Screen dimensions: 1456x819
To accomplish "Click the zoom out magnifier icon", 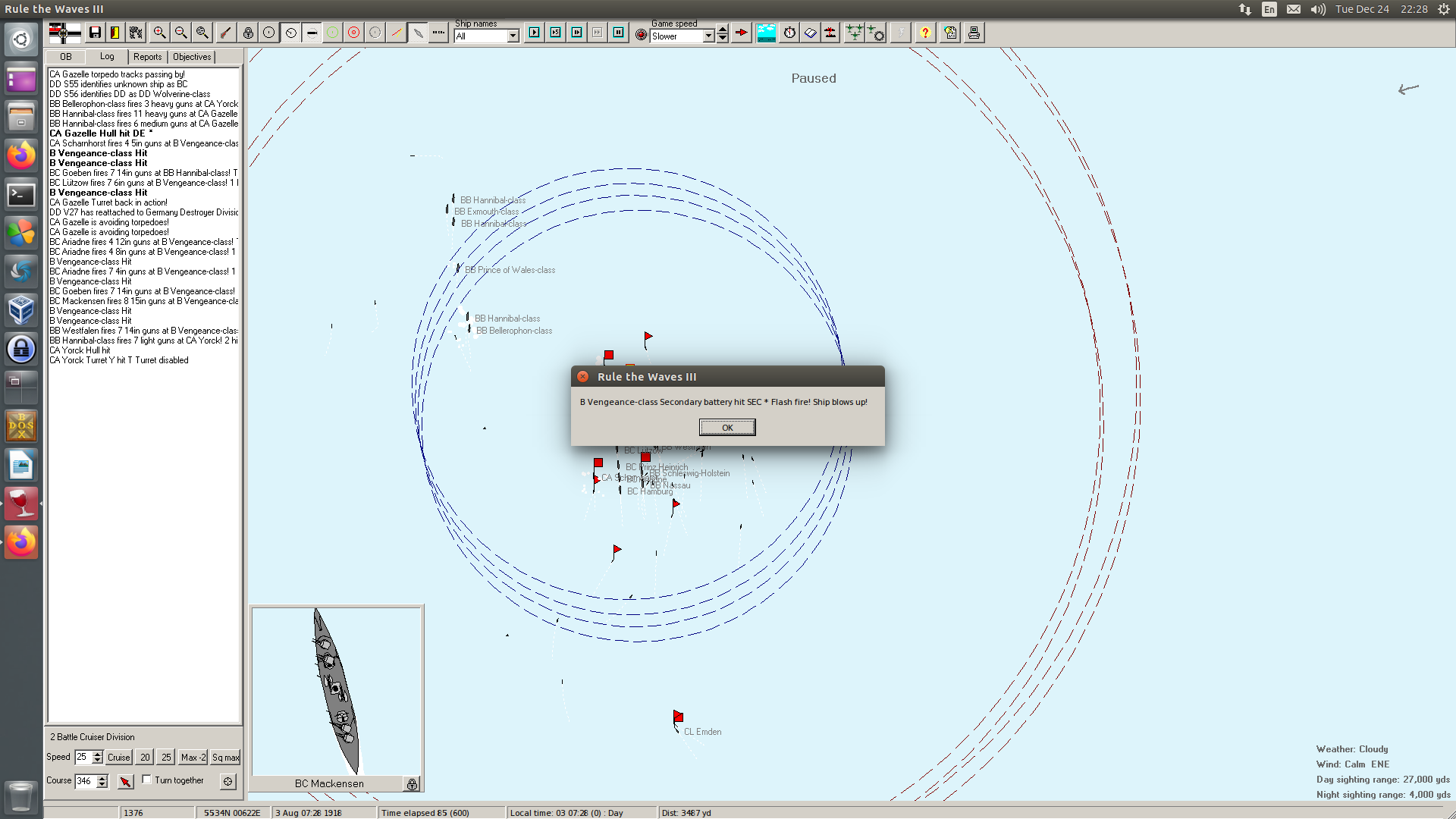I will [x=180, y=33].
